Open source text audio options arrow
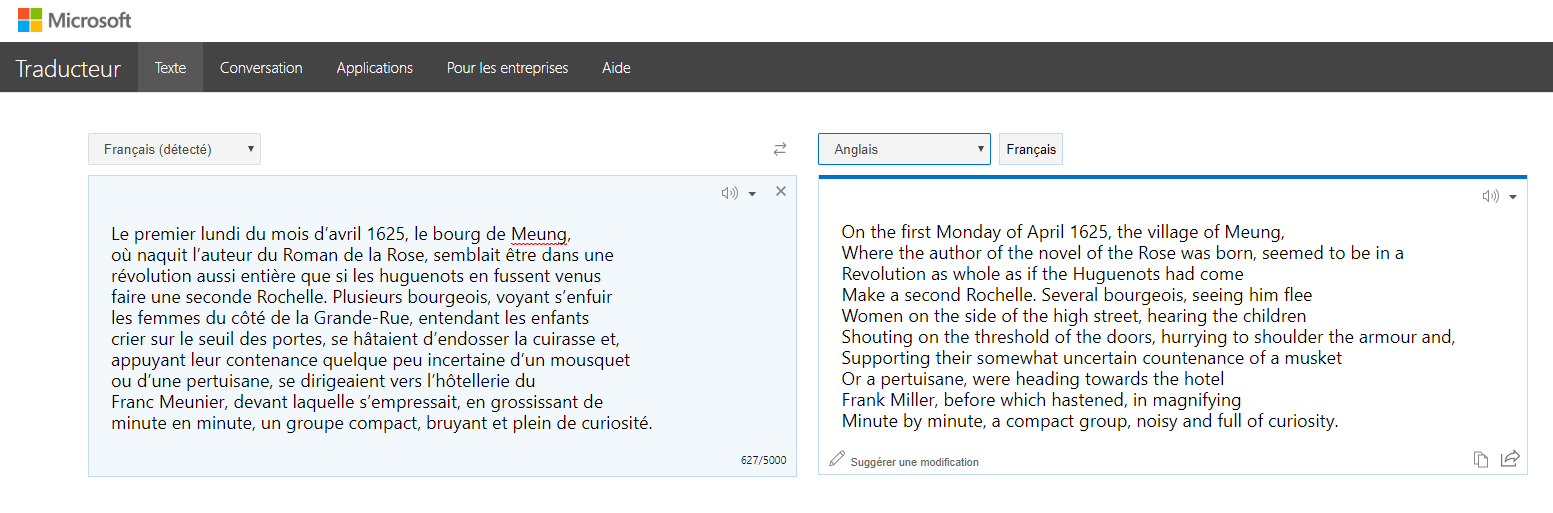The width and height of the screenshot is (1553, 513). point(752,194)
